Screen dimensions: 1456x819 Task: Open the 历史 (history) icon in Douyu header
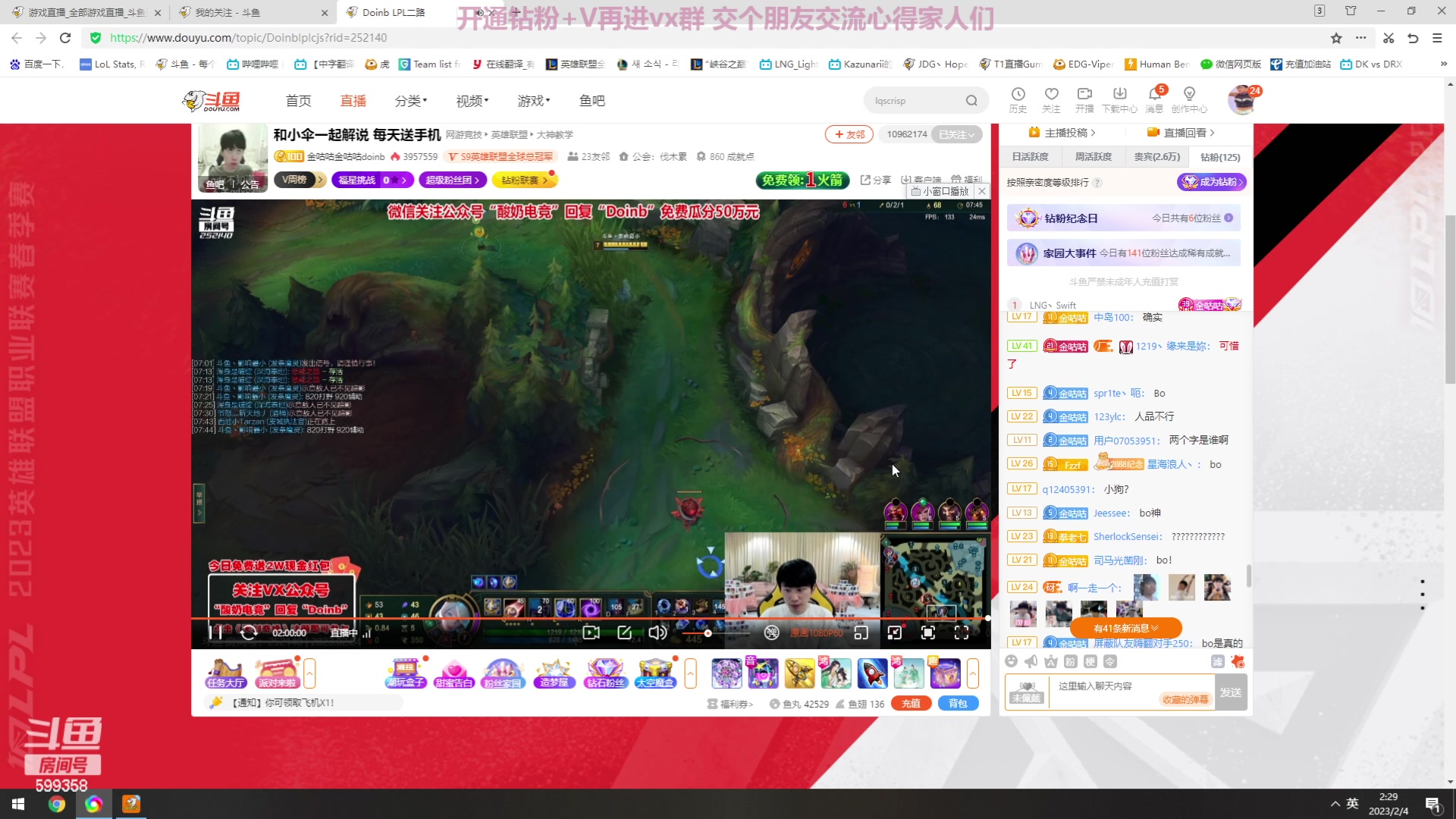tap(1018, 99)
